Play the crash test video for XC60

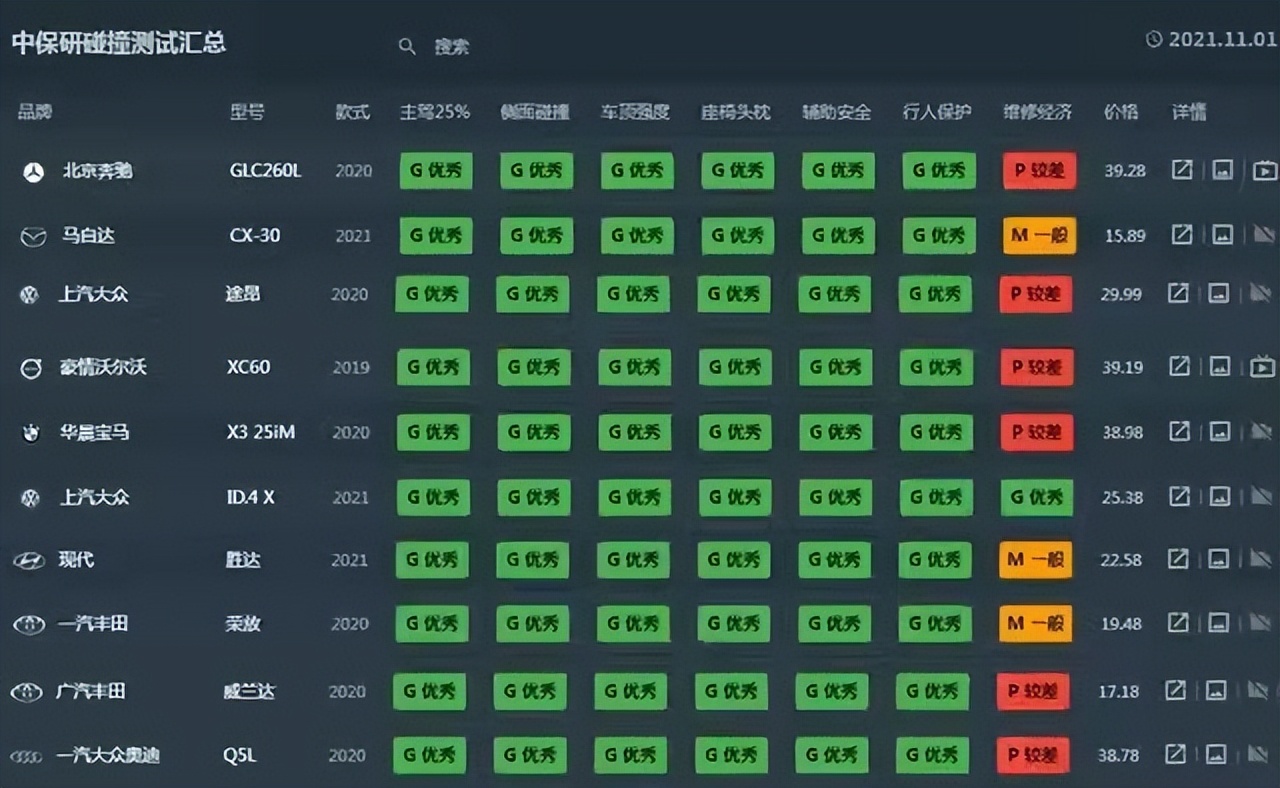click(x=1263, y=367)
